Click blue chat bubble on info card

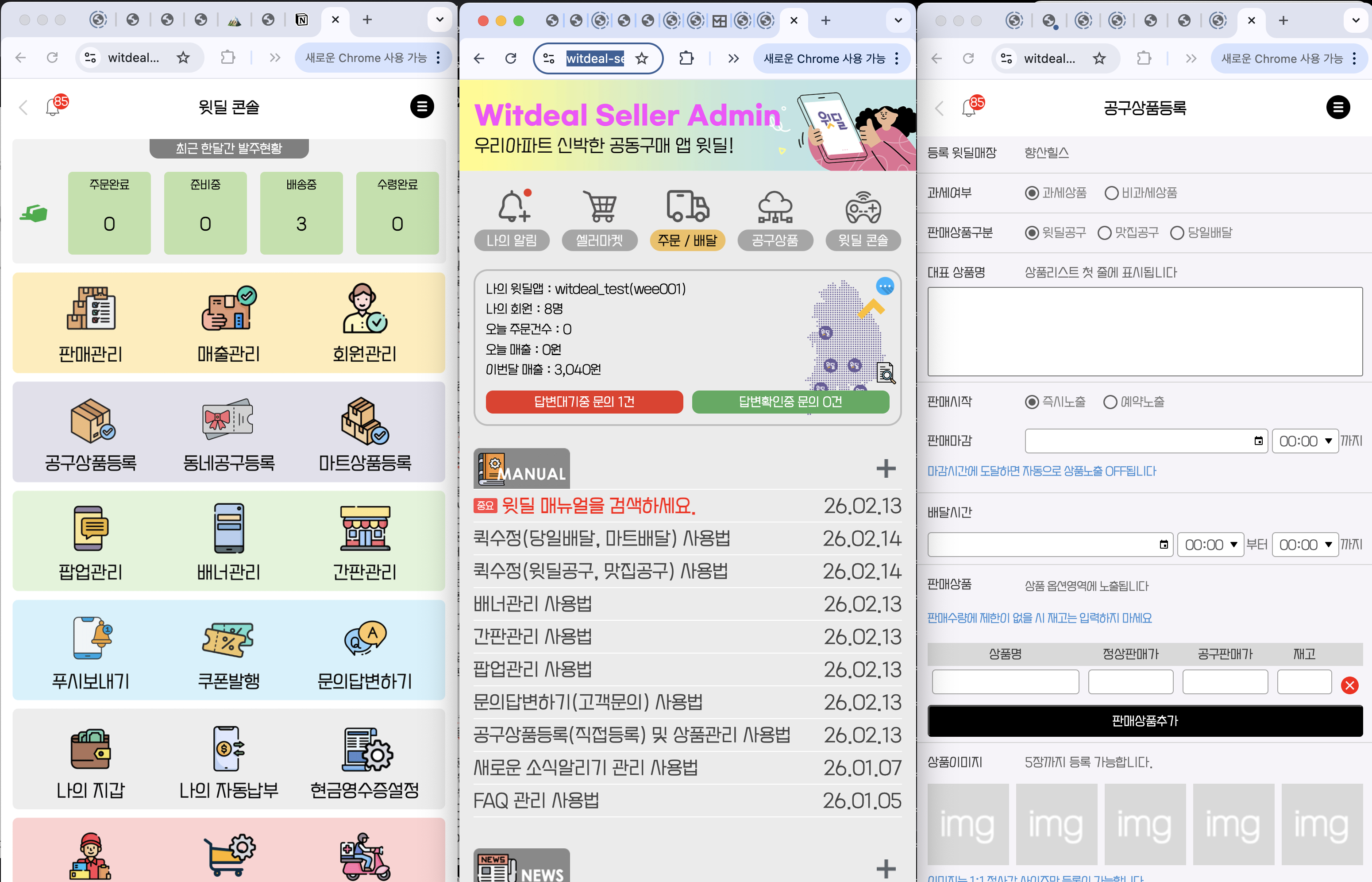(x=885, y=286)
